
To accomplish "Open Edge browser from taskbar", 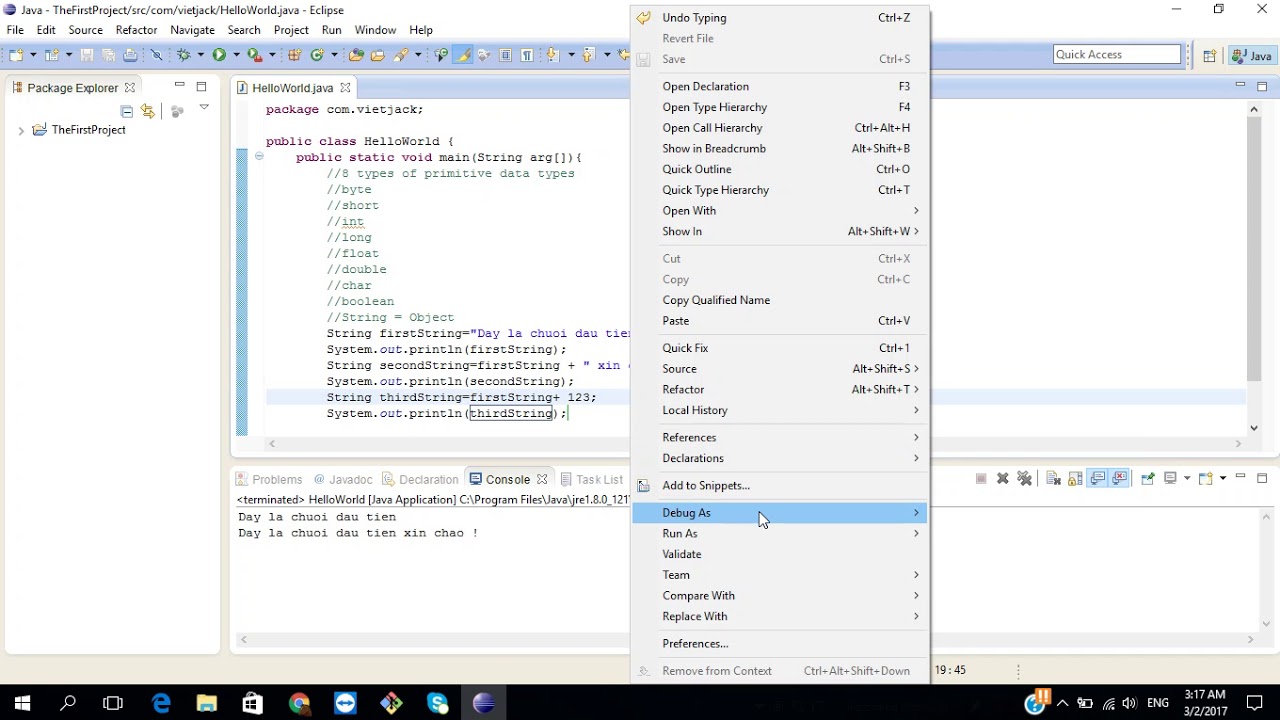I will [160, 703].
